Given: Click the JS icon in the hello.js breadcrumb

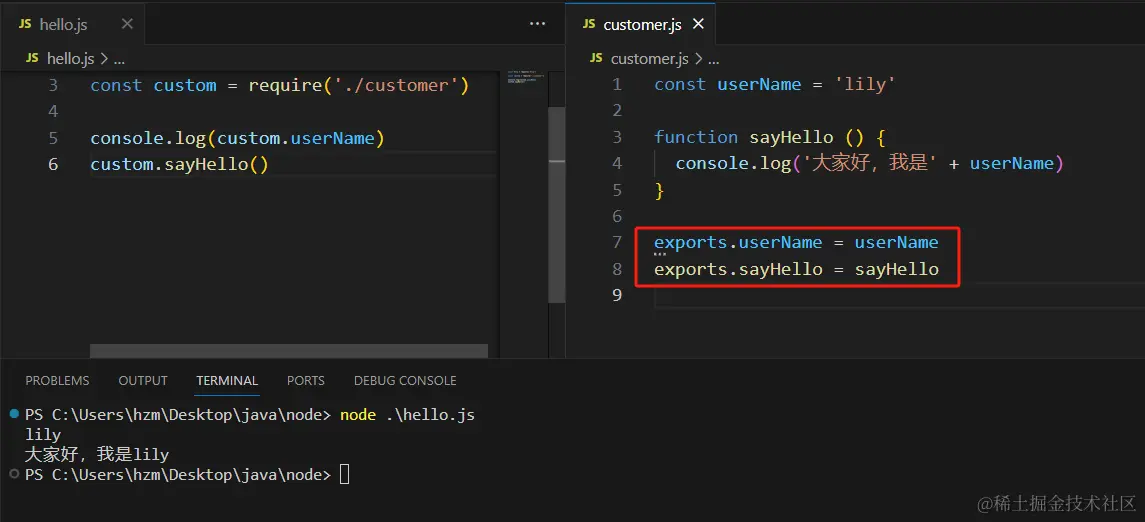Looking at the screenshot, I should [32, 58].
